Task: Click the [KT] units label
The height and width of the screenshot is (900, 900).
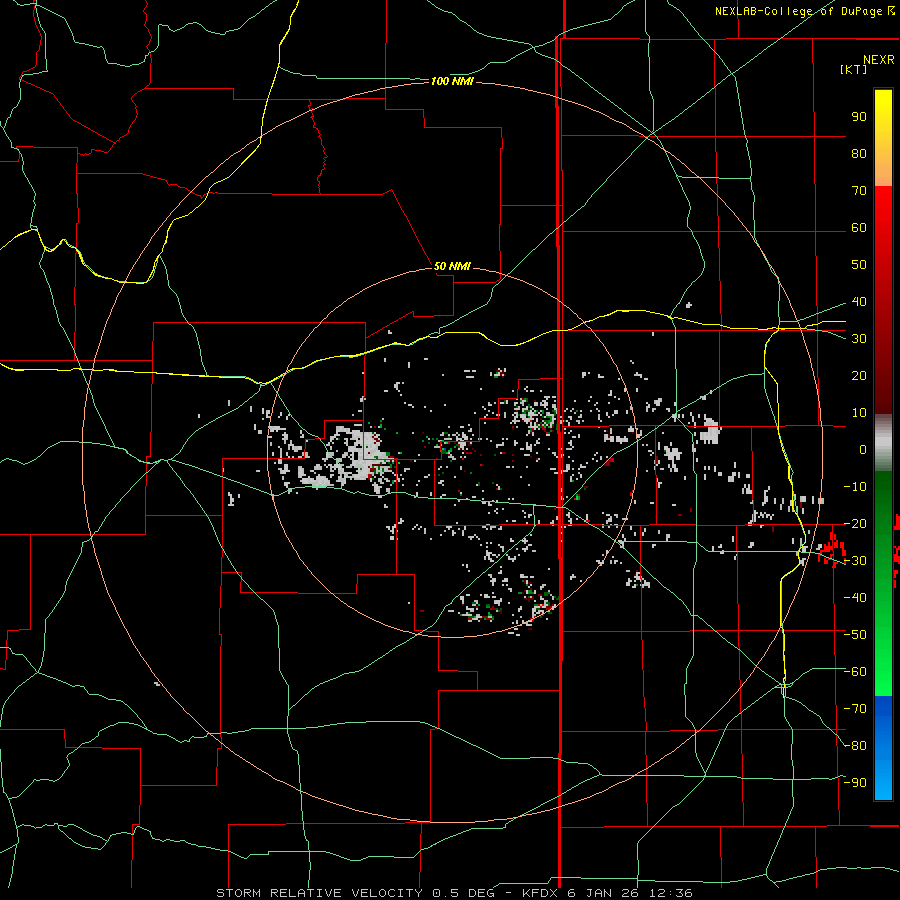Action: pyautogui.click(x=853, y=69)
